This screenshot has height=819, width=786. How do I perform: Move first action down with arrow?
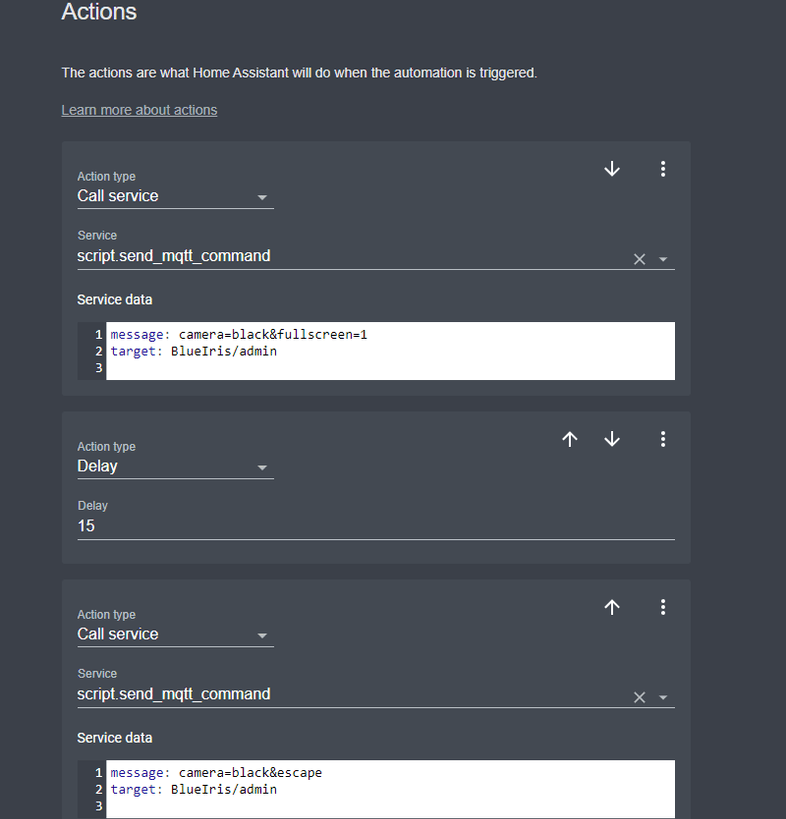coord(612,170)
